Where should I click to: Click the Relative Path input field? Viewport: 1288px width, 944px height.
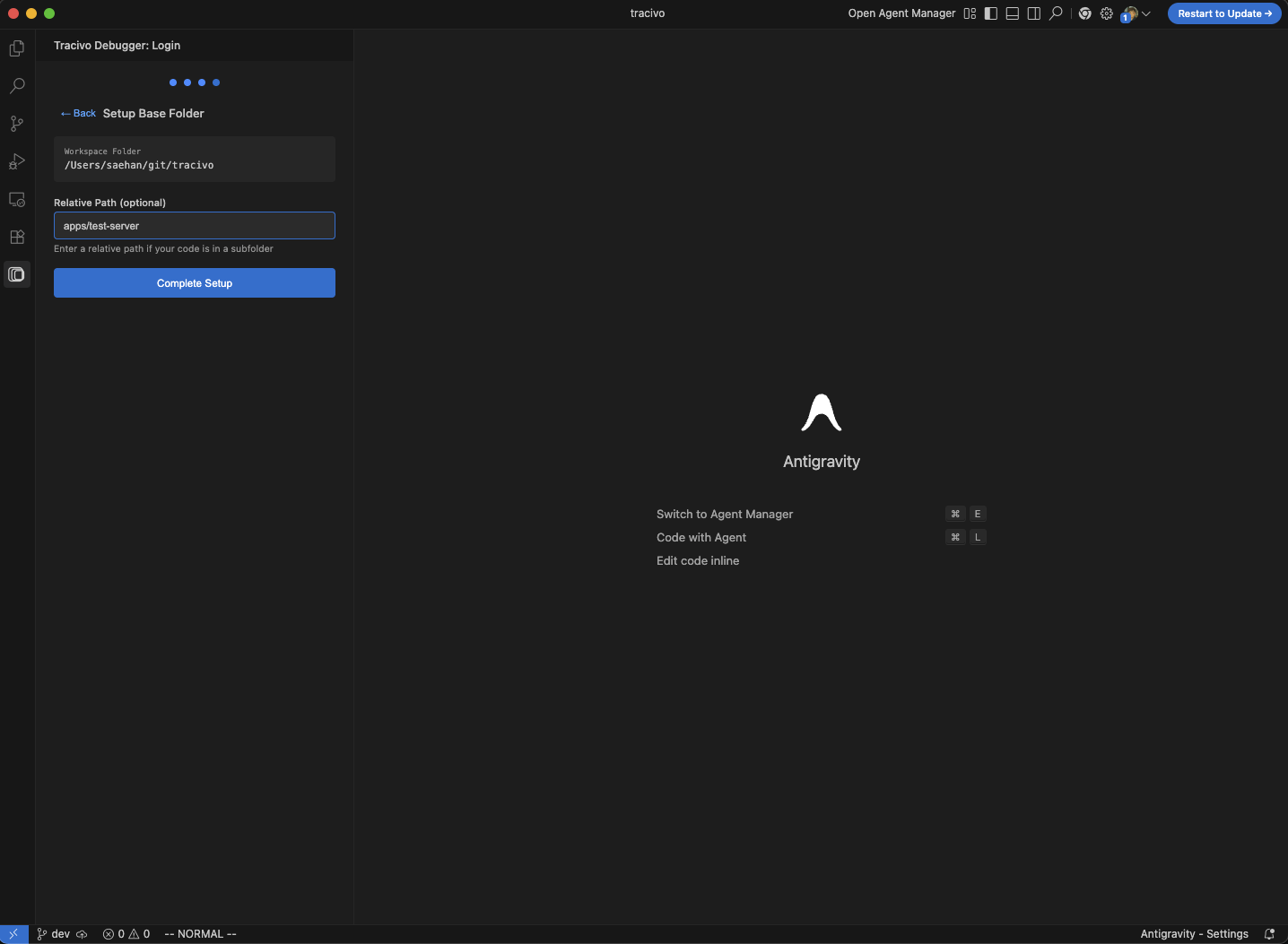pyautogui.click(x=195, y=226)
